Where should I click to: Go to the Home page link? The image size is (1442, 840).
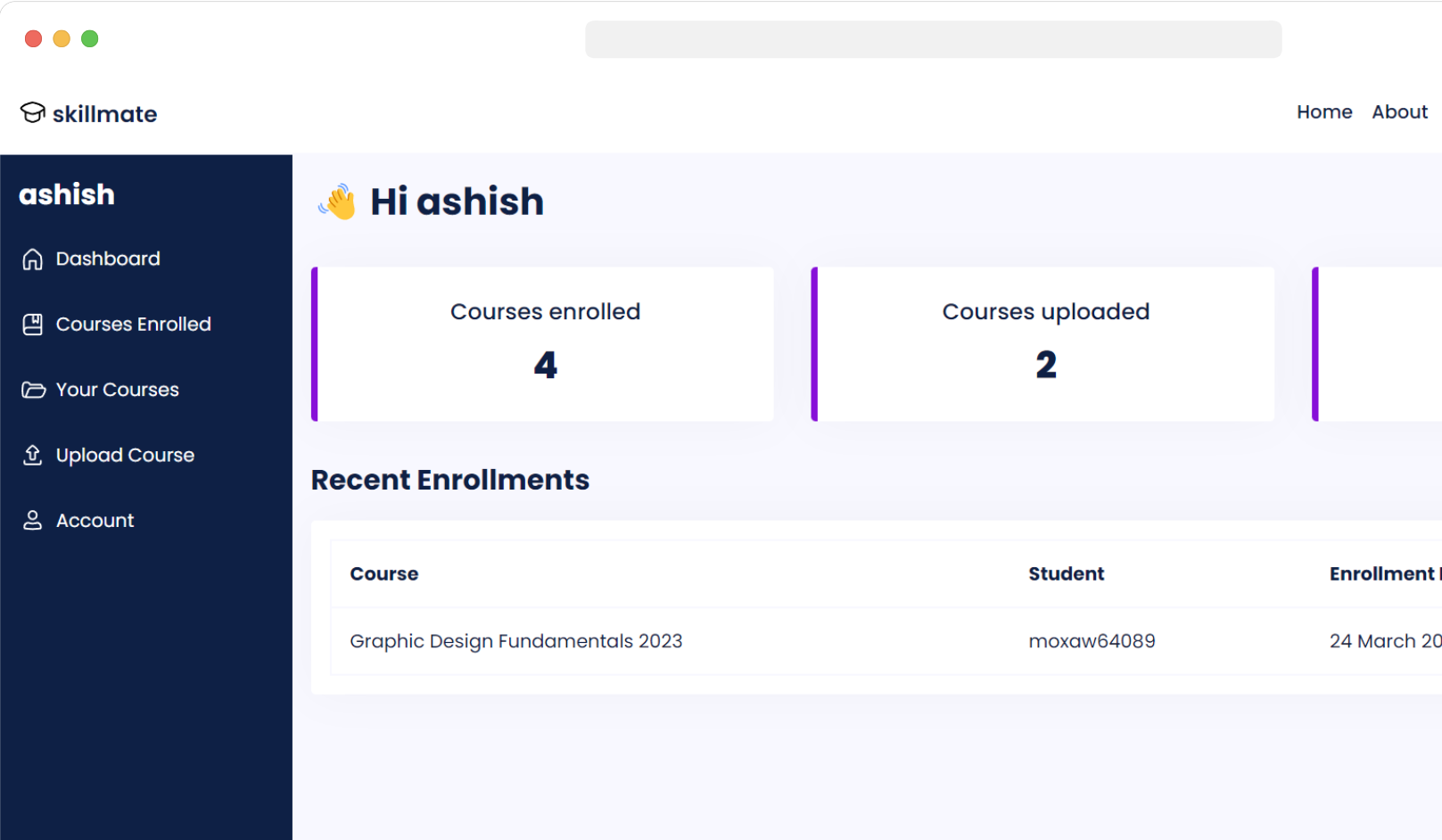[1323, 112]
